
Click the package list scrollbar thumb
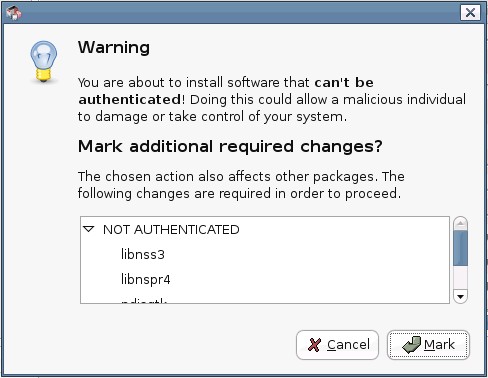[460, 248]
